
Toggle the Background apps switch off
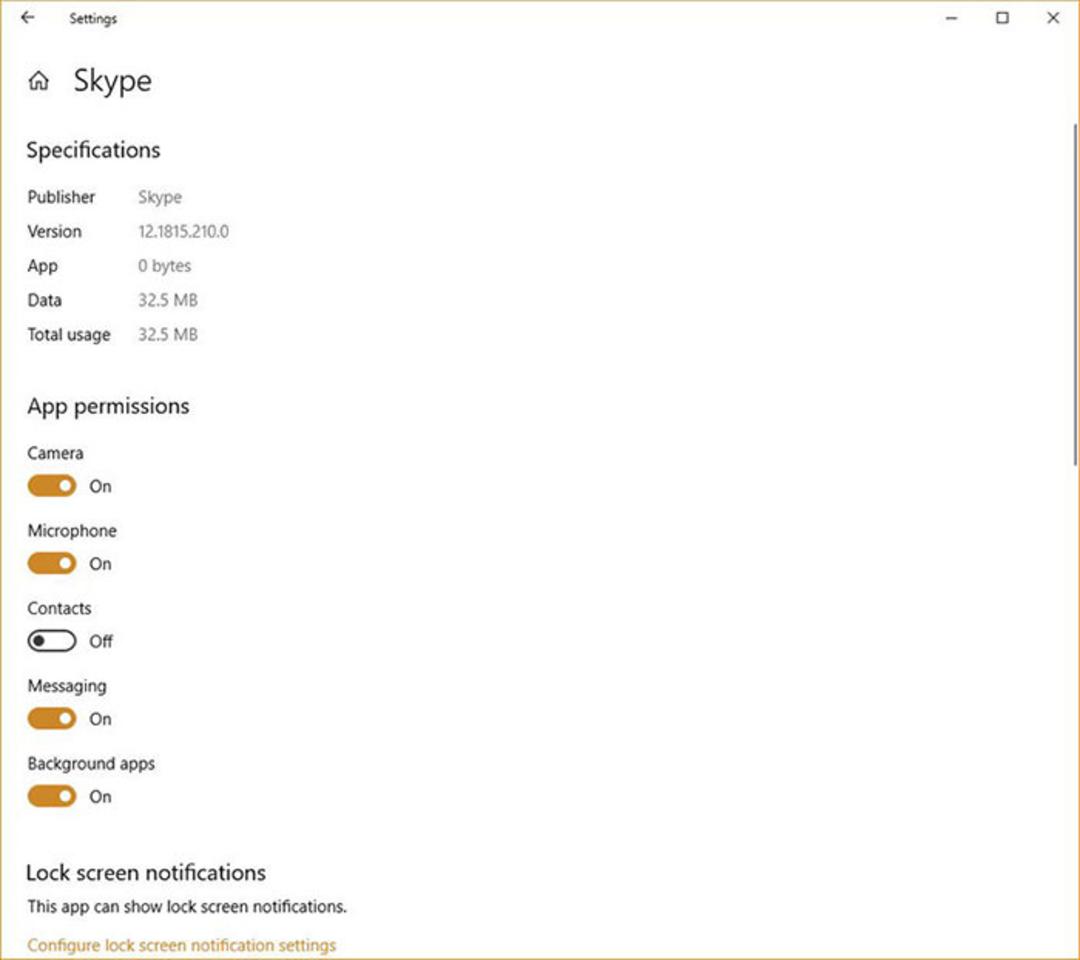pyautogui.click(x=52, y=797)
